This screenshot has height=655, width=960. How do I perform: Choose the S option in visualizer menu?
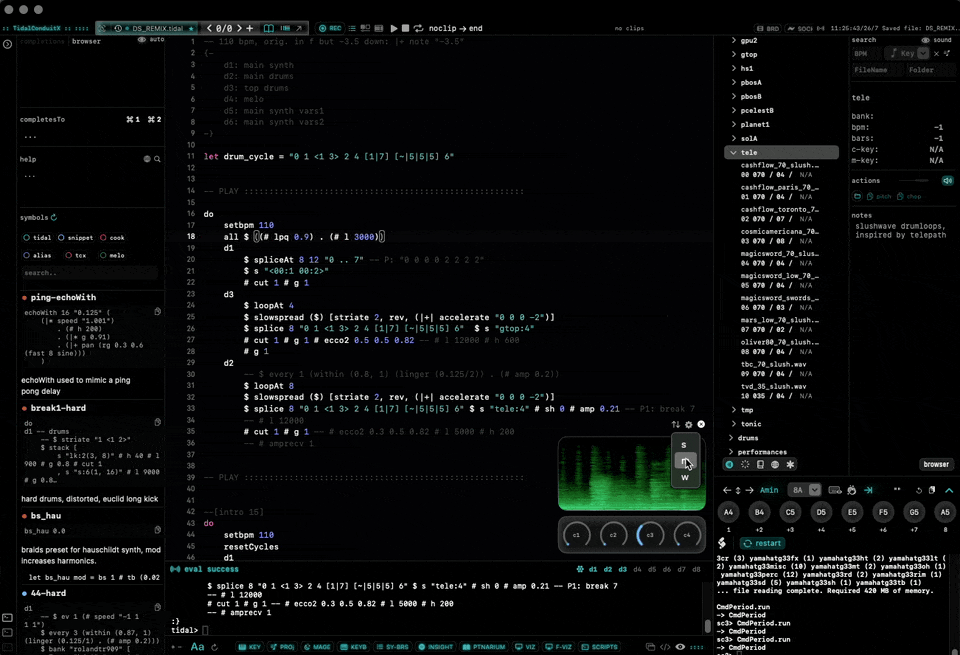point(684,445)
